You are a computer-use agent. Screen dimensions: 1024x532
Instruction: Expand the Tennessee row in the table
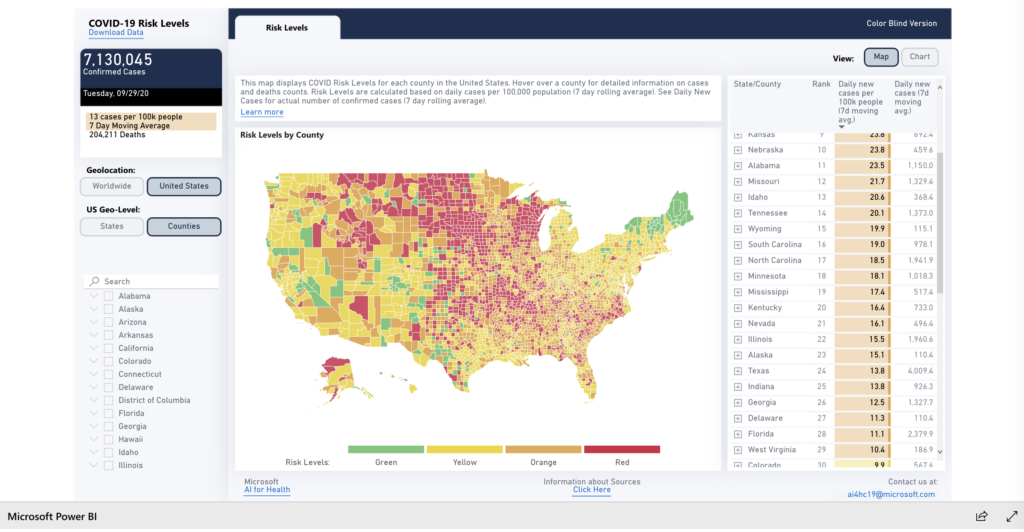tap(738, 213)
